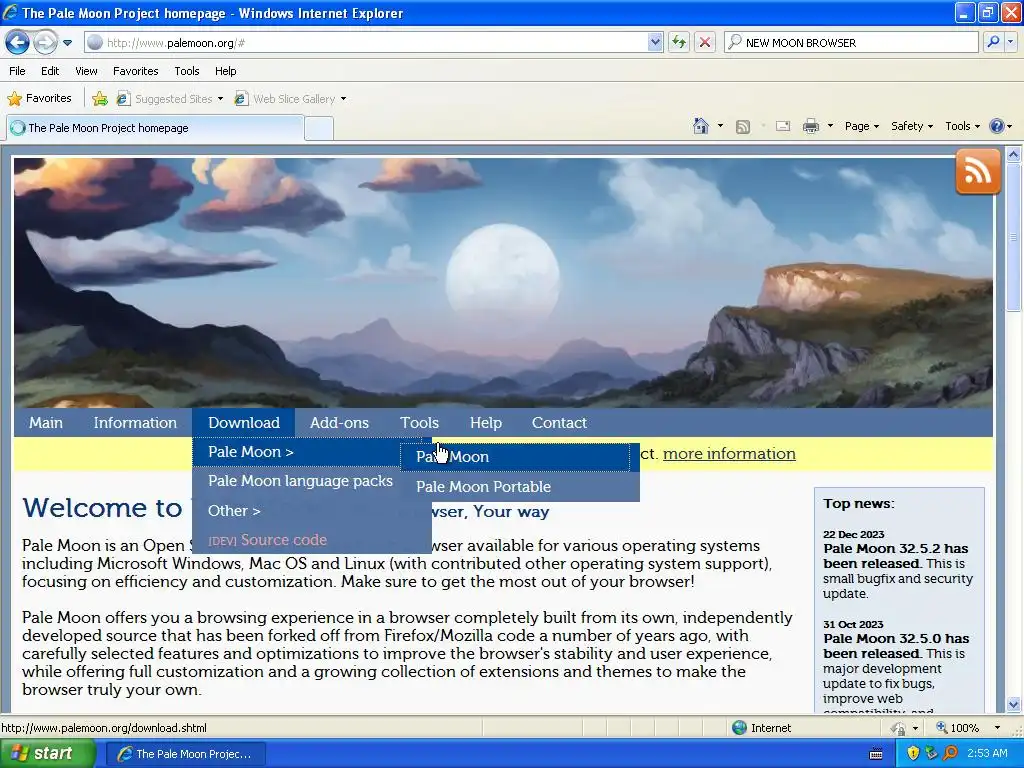Screen dimensions: 1024x768
Task: Open the File menu
Action: [18, 71]
